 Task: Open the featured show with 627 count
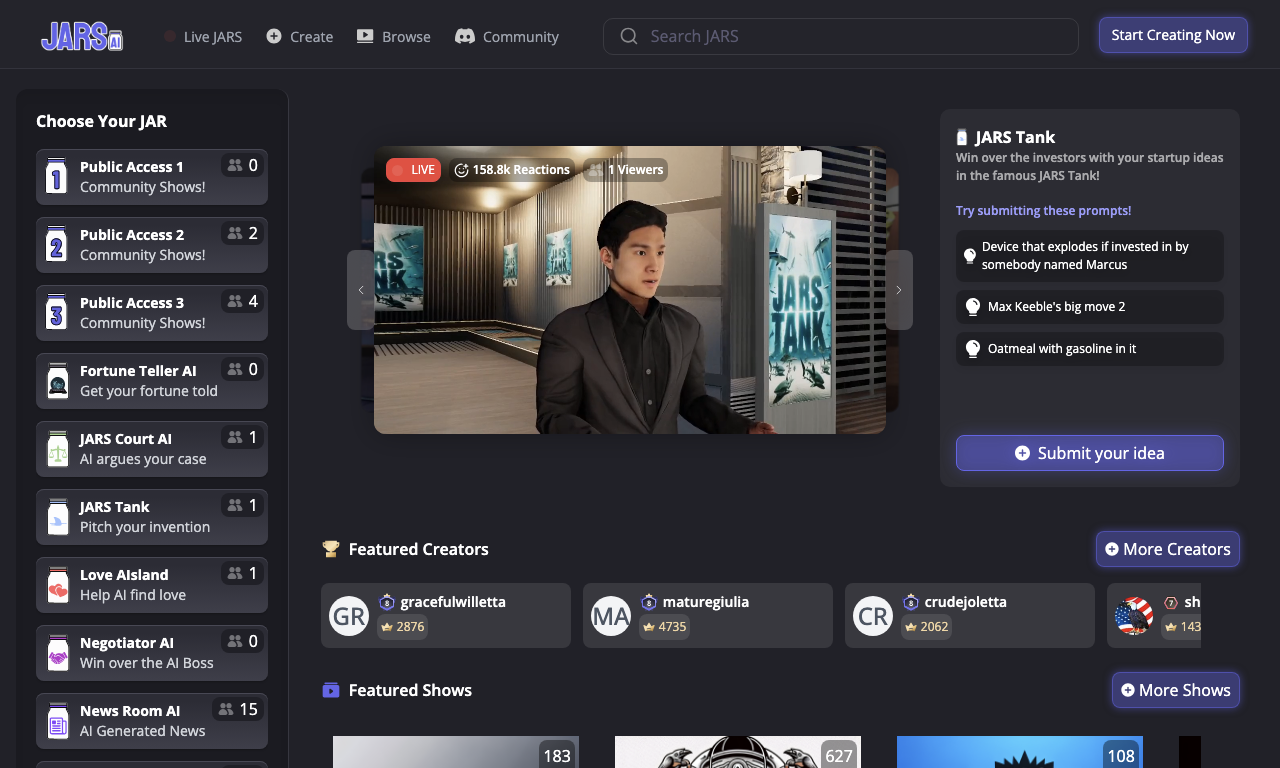(738, 752)
